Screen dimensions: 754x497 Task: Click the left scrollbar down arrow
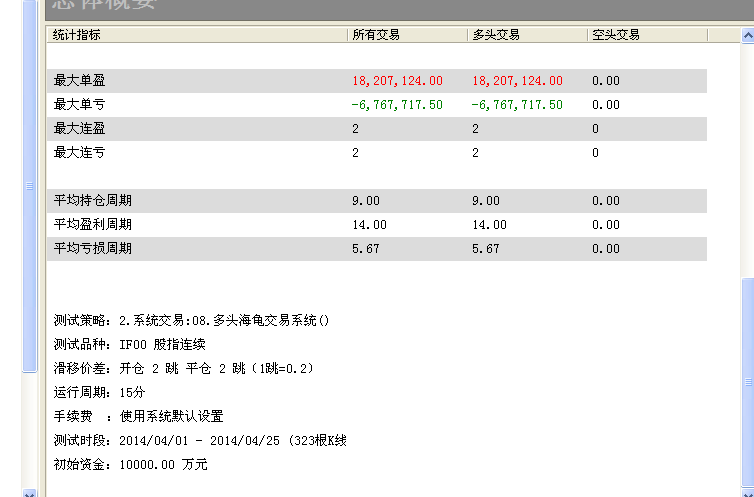click(30, 491)
